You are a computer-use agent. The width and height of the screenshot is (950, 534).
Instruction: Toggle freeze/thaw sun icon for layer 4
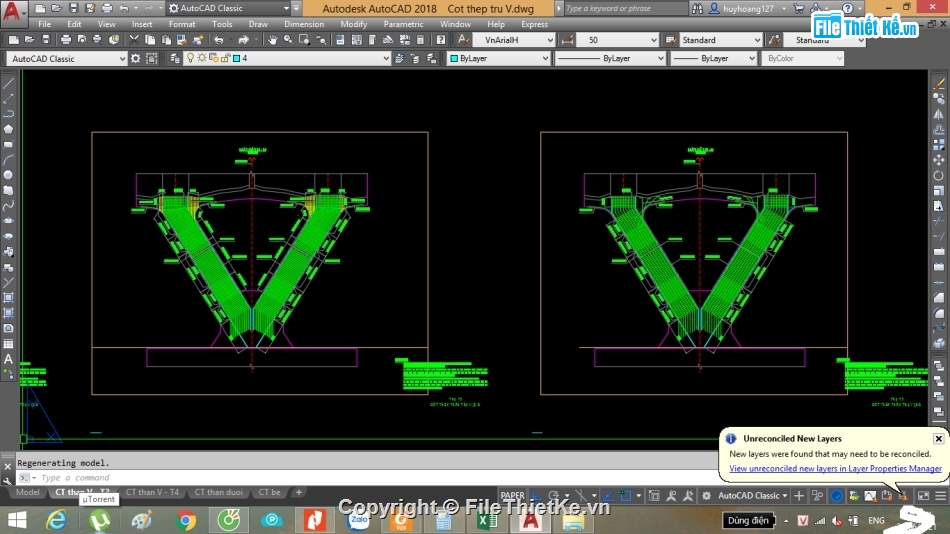tap(202, 58)
